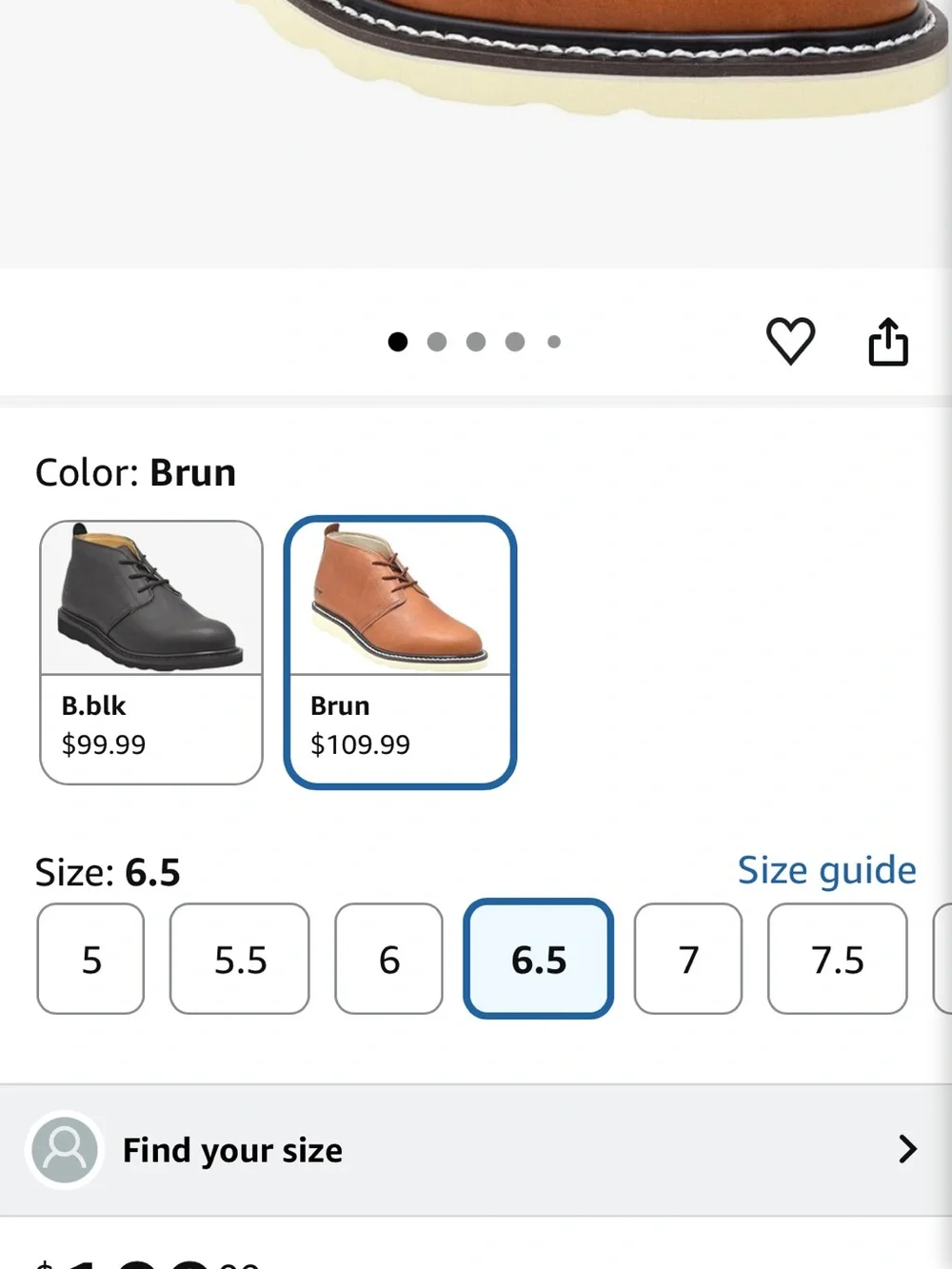Image resolution: width=952 pixels, height=1269 pixels.
Task: Select the B.blk black color option
Action: click(x=151, y=652)
